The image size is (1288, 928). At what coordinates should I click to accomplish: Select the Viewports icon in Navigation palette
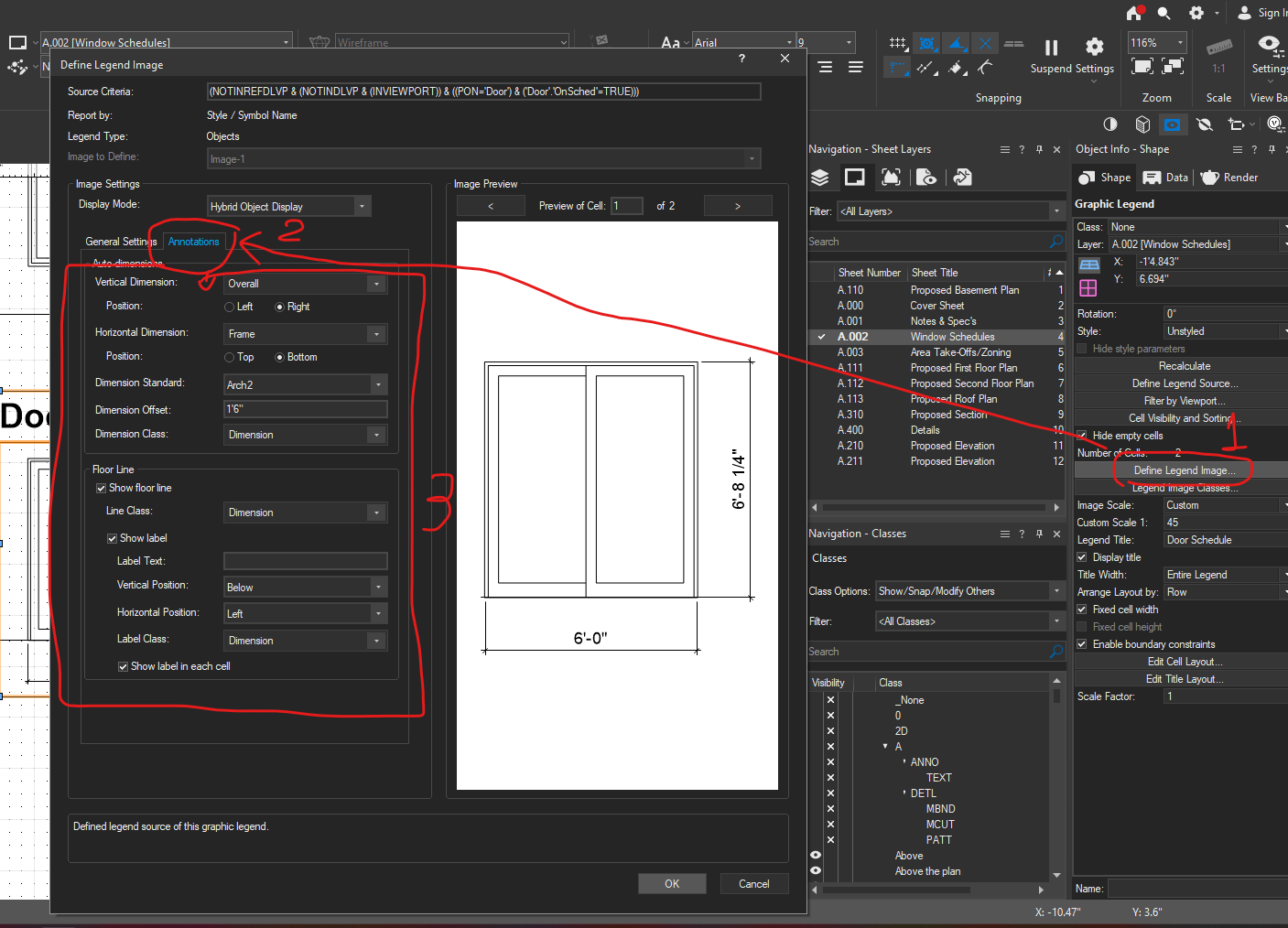891,178
